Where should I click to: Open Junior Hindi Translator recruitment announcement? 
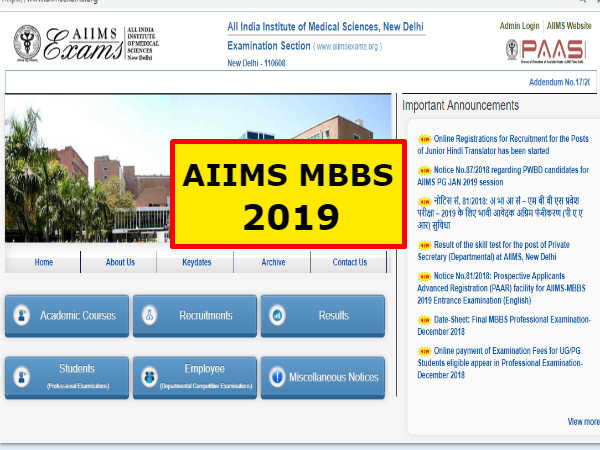503,145
